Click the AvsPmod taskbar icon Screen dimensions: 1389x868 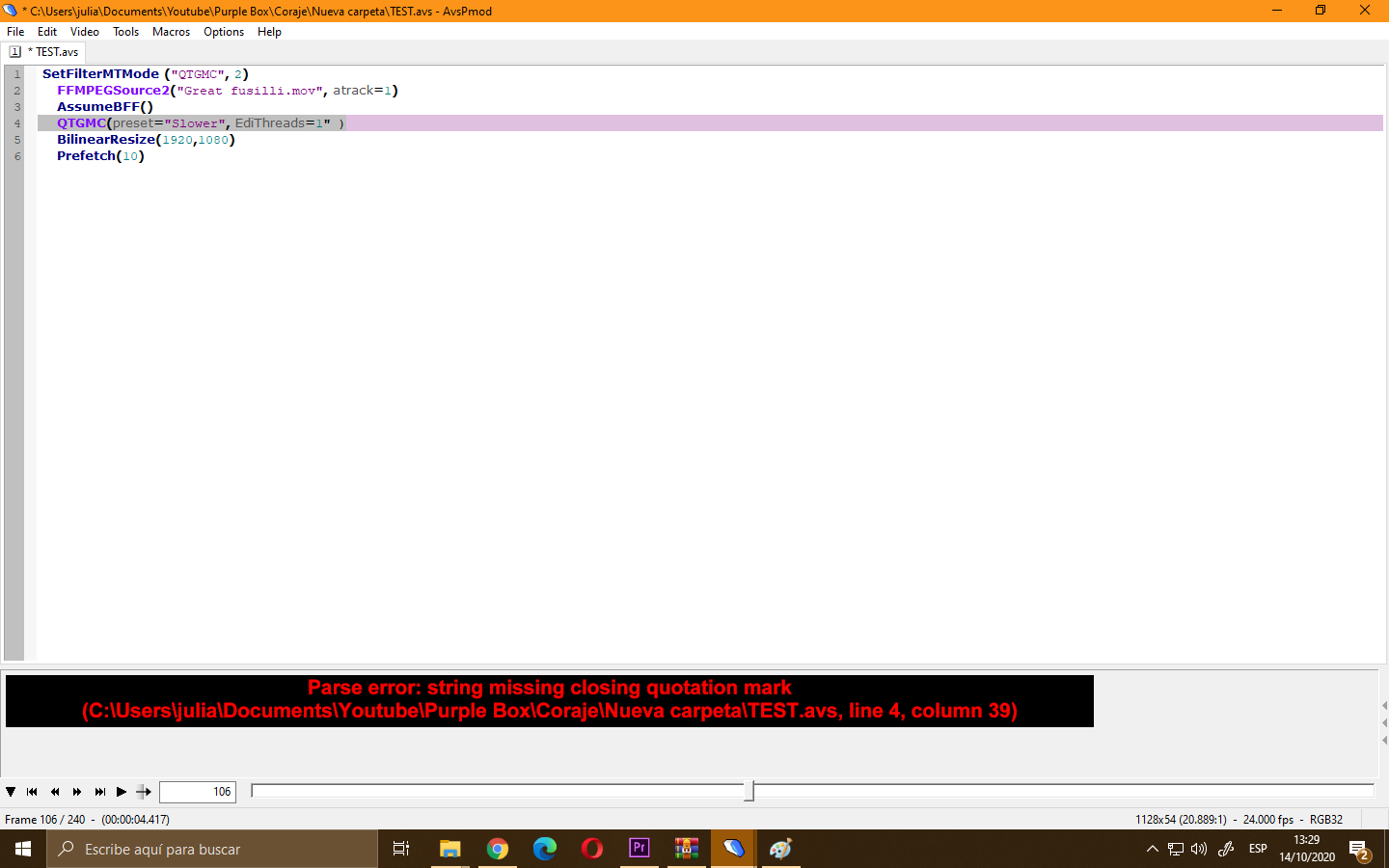[734, 849]
